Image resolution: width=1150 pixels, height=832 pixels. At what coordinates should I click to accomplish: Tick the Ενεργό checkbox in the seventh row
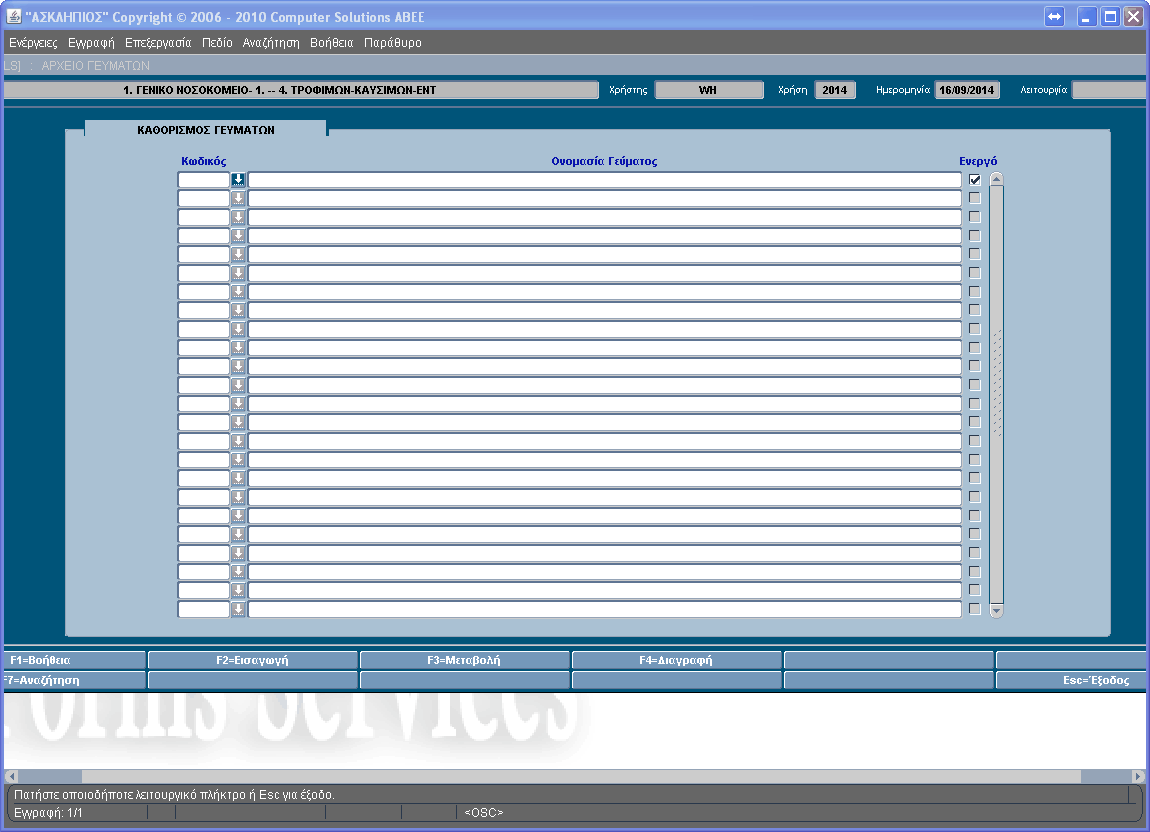[x=975, y=291]
